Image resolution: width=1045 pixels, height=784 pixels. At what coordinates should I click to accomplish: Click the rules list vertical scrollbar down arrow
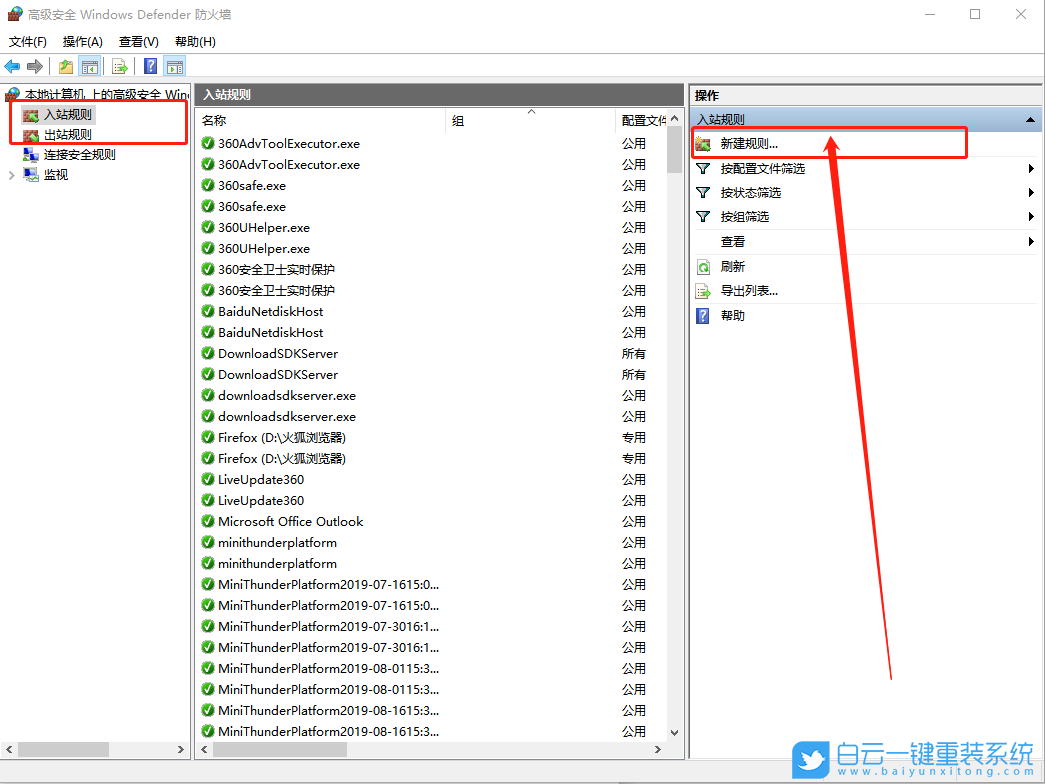(x=674, y=732)
